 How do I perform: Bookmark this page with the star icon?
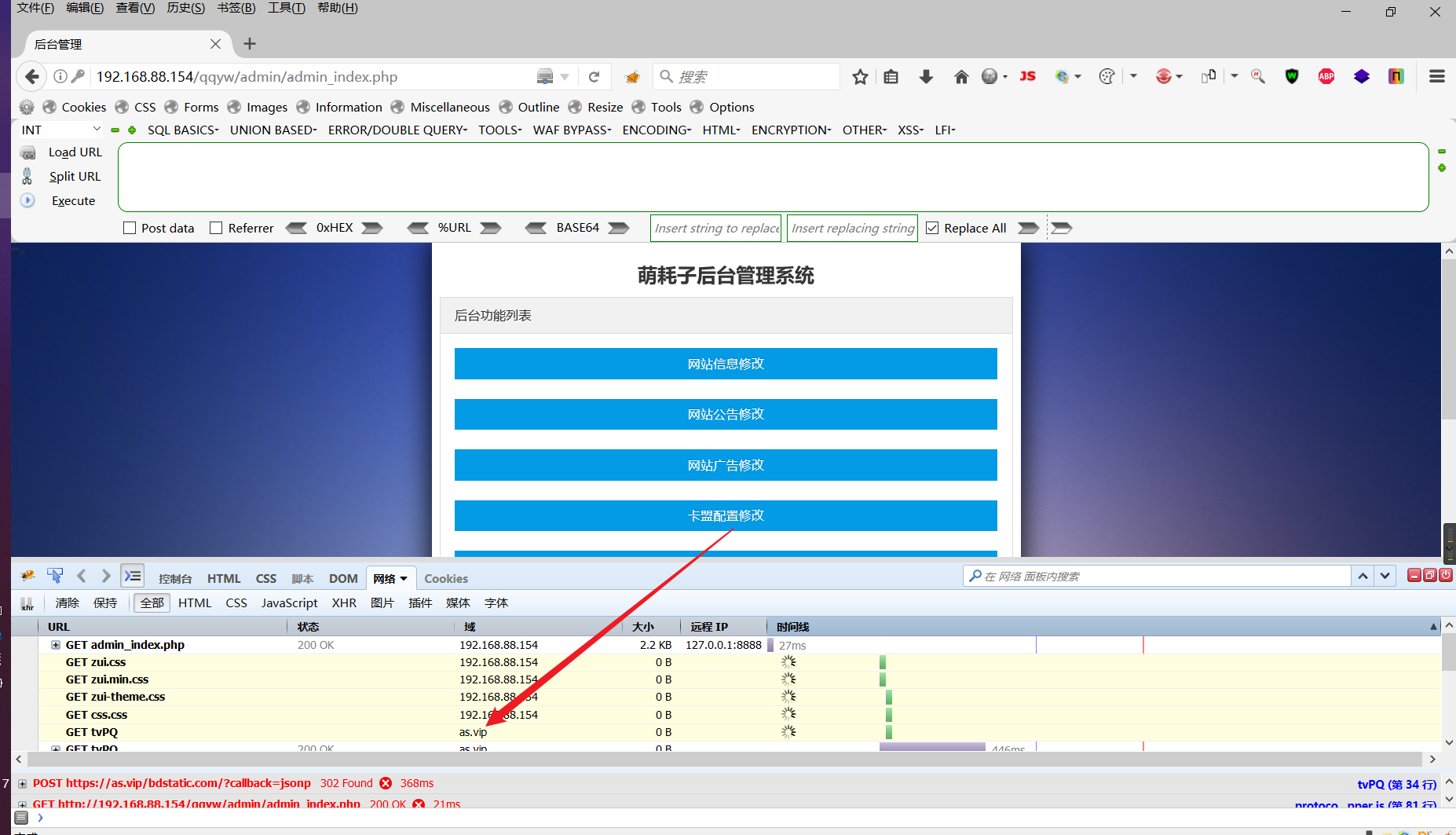coord(860,76)
